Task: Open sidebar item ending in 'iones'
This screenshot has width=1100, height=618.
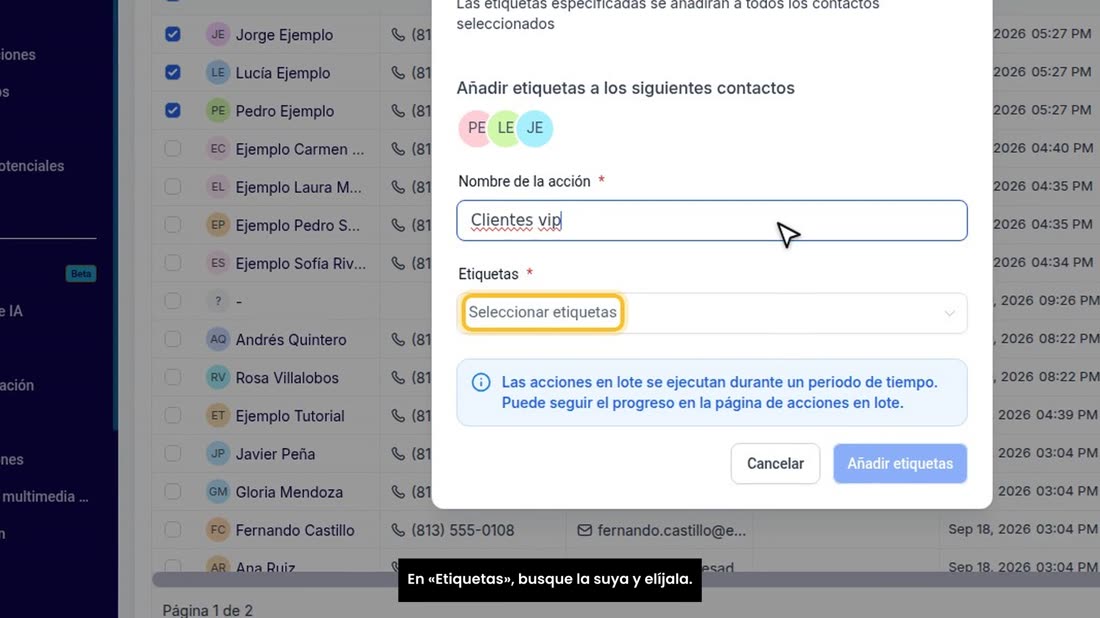Action: coord(18,55)
